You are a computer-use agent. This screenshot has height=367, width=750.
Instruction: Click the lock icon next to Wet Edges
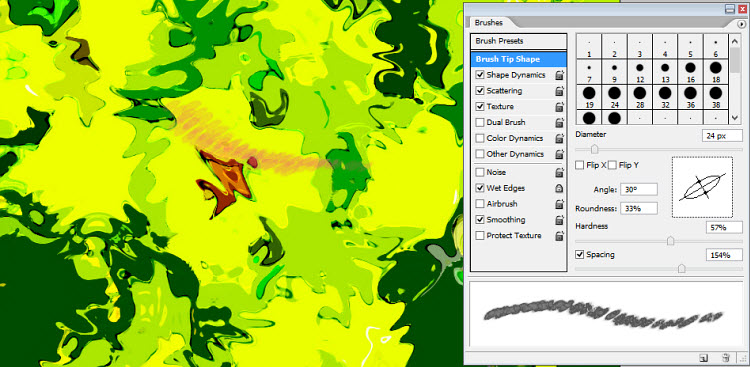559,189
